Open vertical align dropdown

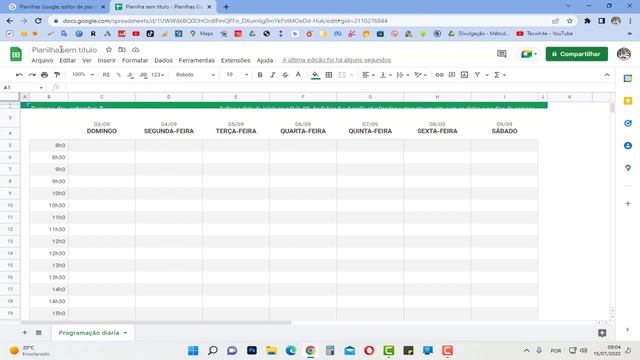pyautogui.click(x=385, y=75)
